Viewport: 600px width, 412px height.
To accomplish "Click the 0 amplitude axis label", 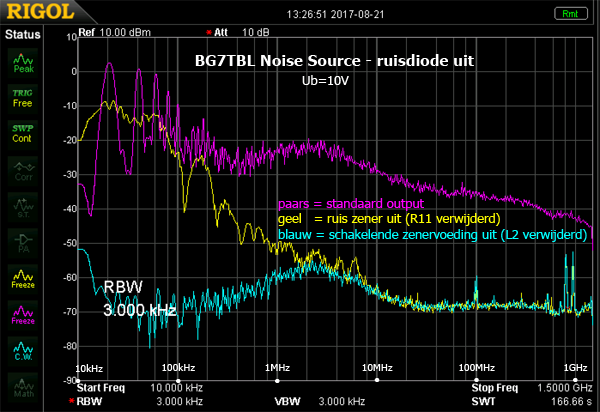I will 74,72.
